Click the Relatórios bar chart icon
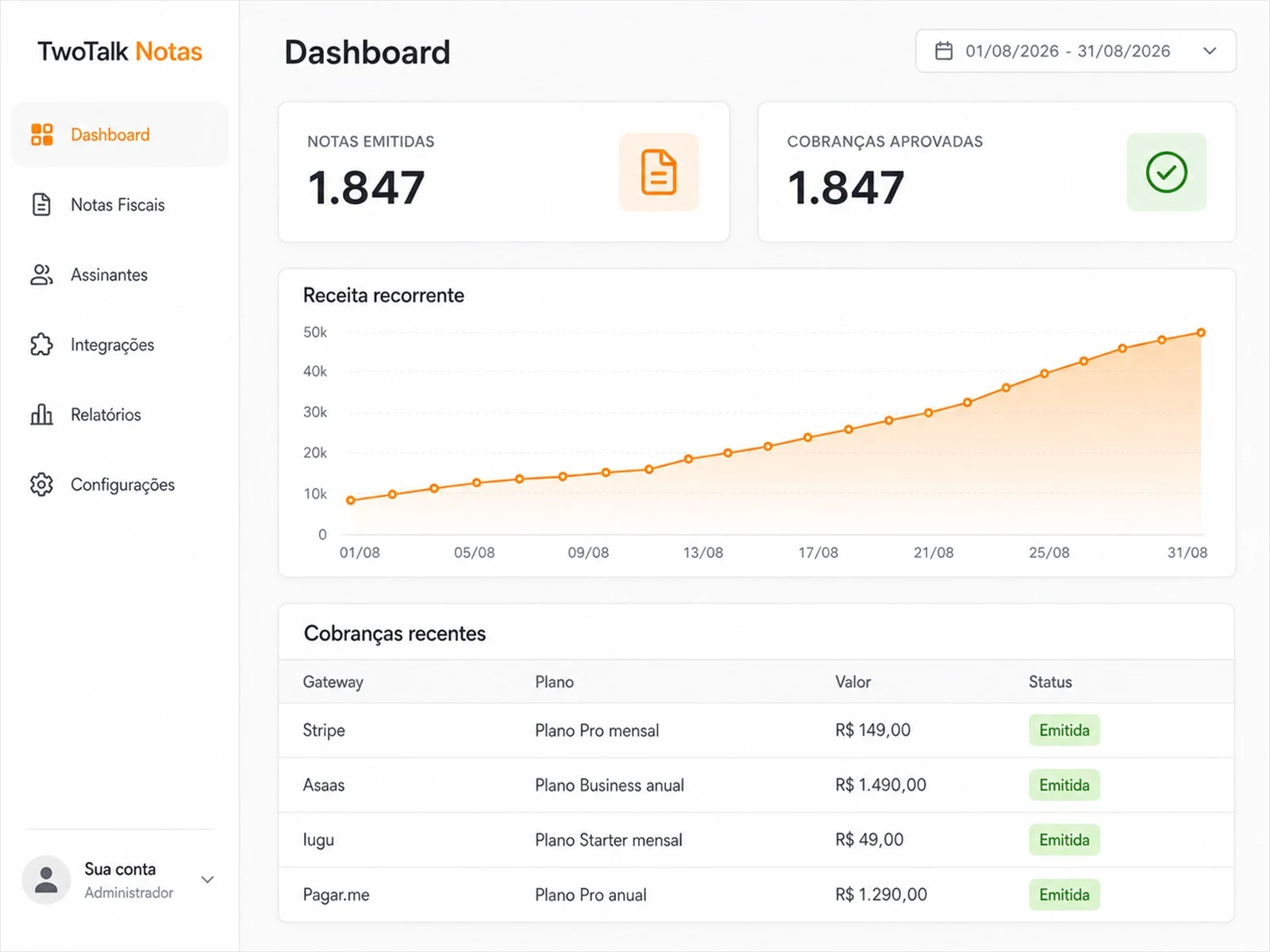The width and height of the screenshot is (1270, 952). pyautogui.click(x=41, y=414)
